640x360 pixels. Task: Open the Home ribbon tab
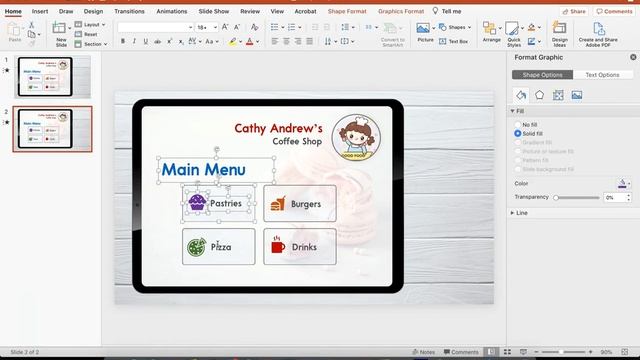13,11
